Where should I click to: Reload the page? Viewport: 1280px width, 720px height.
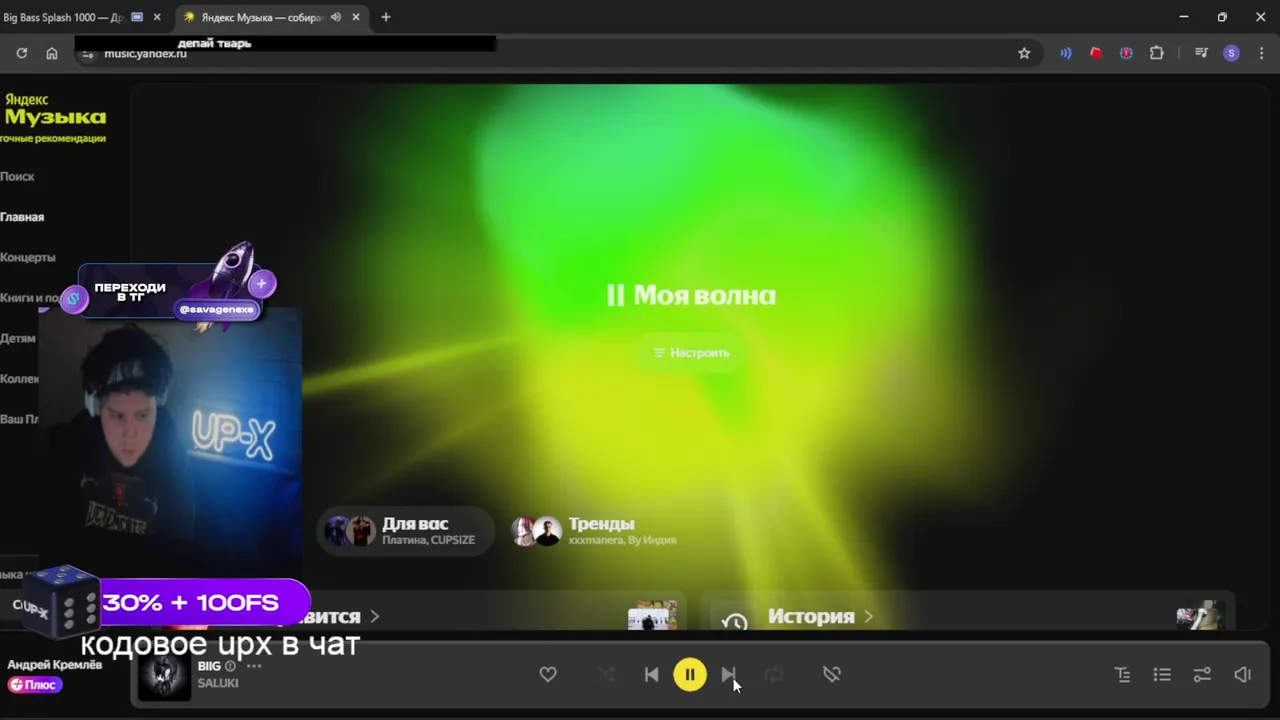tap(21, 53)
